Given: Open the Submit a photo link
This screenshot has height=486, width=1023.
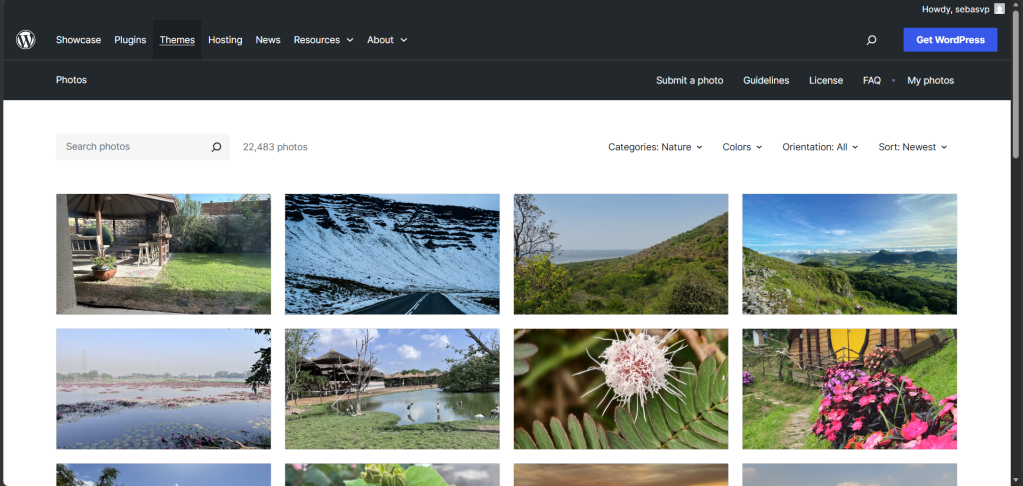Looking at the screenshot, I should click(x=689, y=80).
